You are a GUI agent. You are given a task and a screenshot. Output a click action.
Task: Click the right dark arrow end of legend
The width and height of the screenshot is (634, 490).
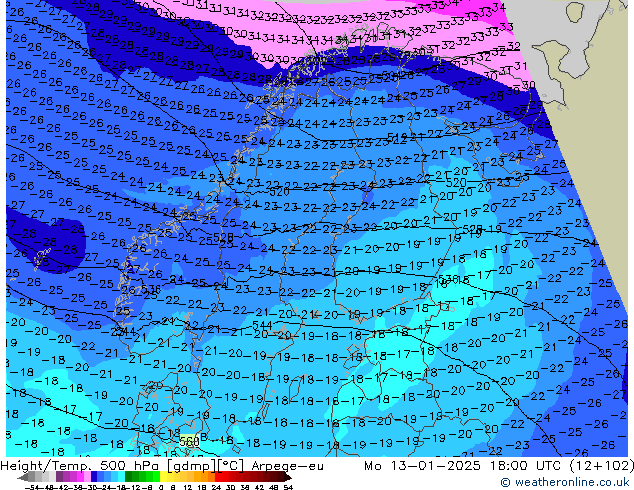tap(288, 477)
